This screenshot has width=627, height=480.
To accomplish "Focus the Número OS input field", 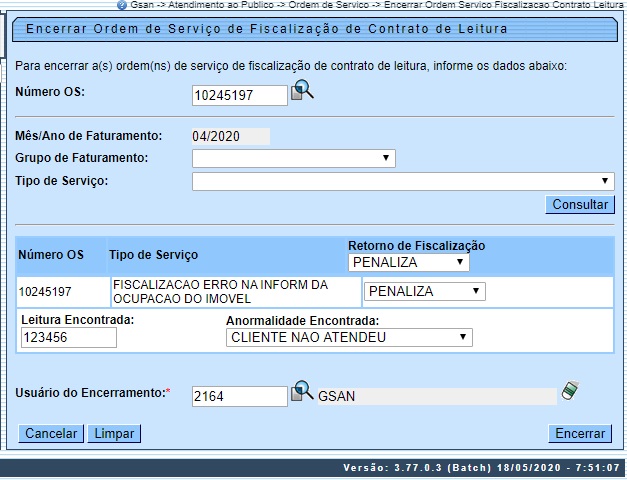I will pos(239,95).
